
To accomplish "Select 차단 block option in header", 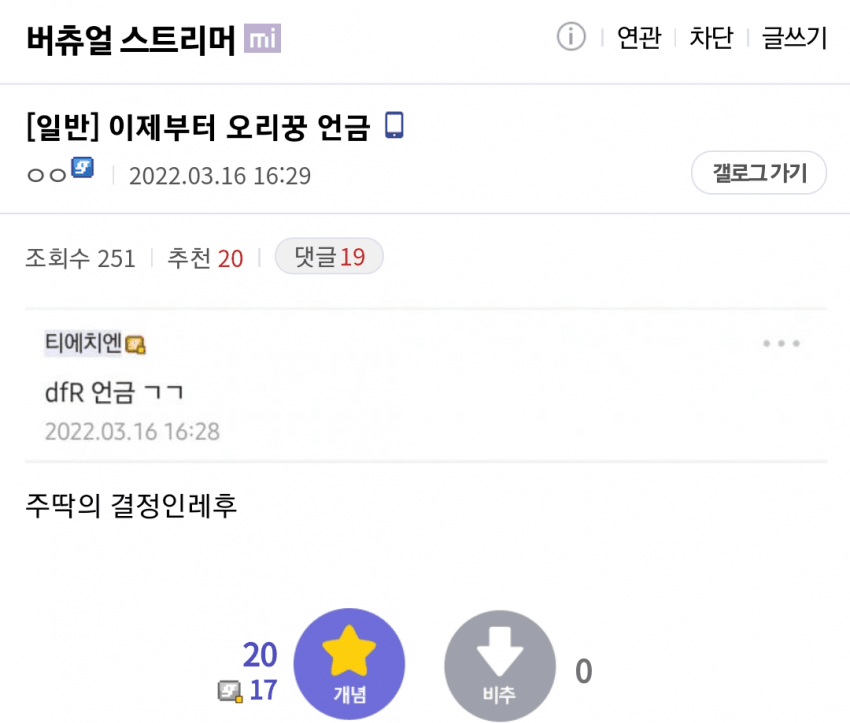I will [x=711, y=38].
